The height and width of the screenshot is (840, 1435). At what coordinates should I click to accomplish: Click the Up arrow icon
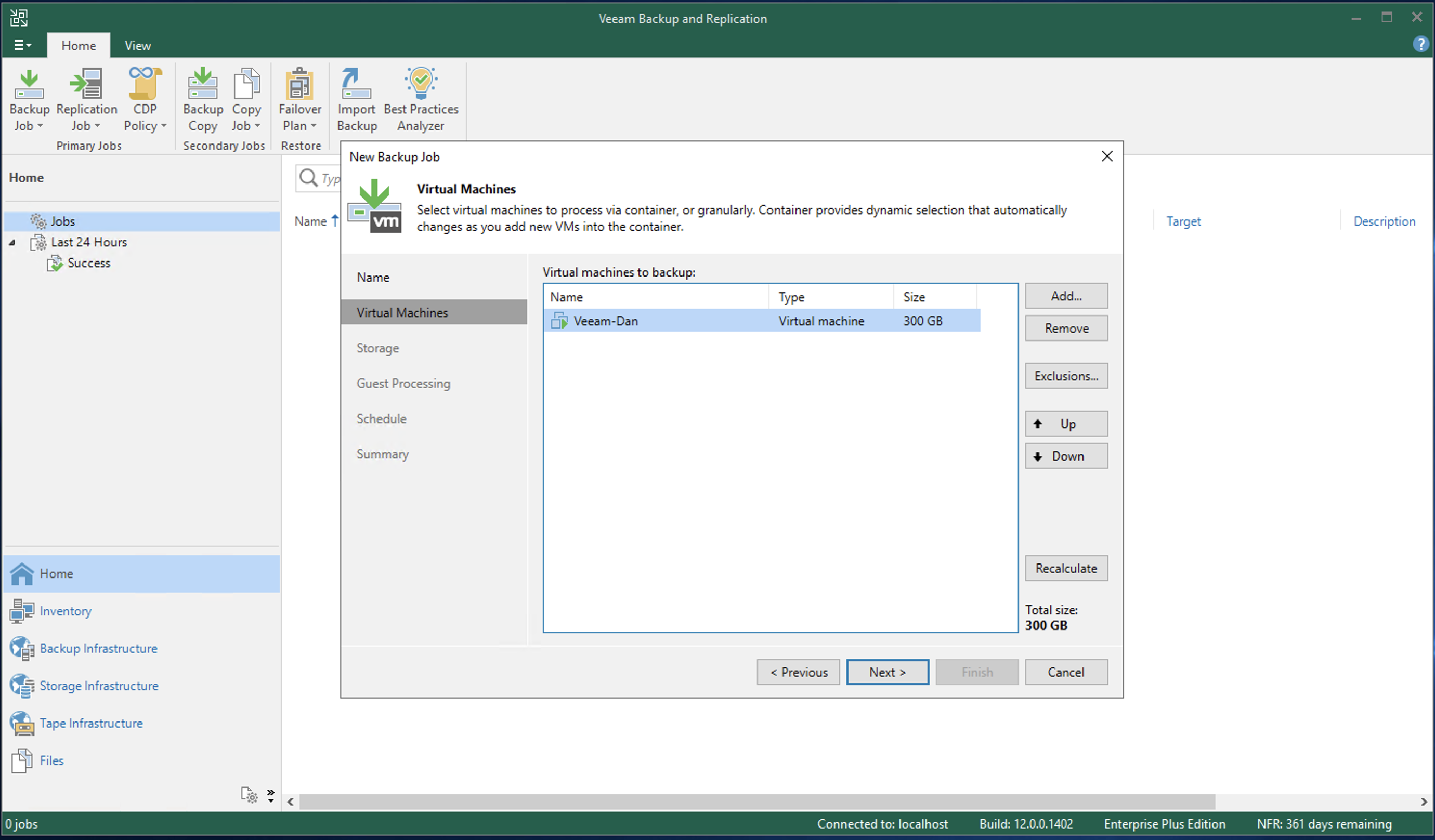[x=1038, y=424]
